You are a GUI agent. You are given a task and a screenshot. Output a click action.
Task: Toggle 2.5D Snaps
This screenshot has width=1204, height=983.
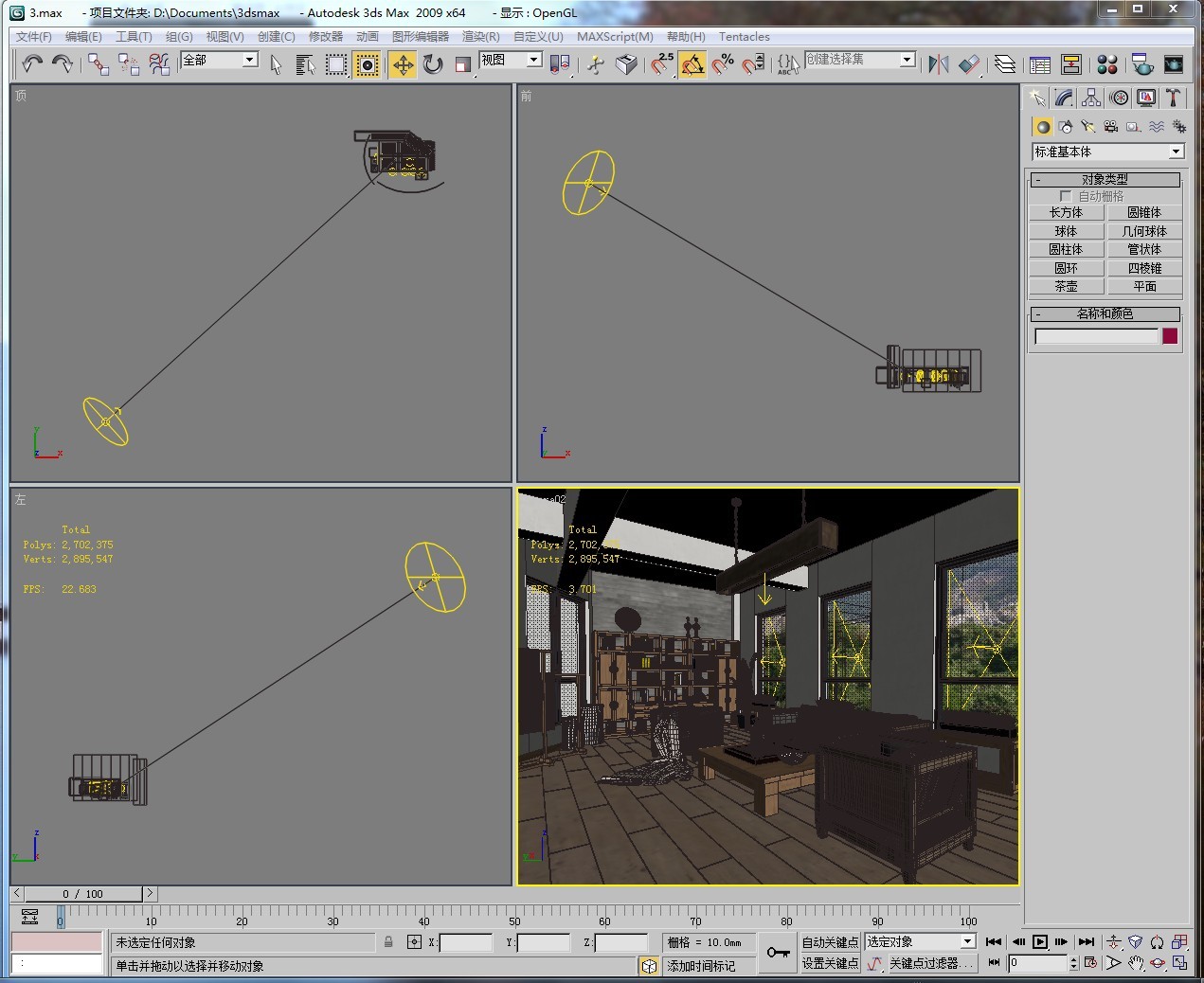(x=662, y=63)
